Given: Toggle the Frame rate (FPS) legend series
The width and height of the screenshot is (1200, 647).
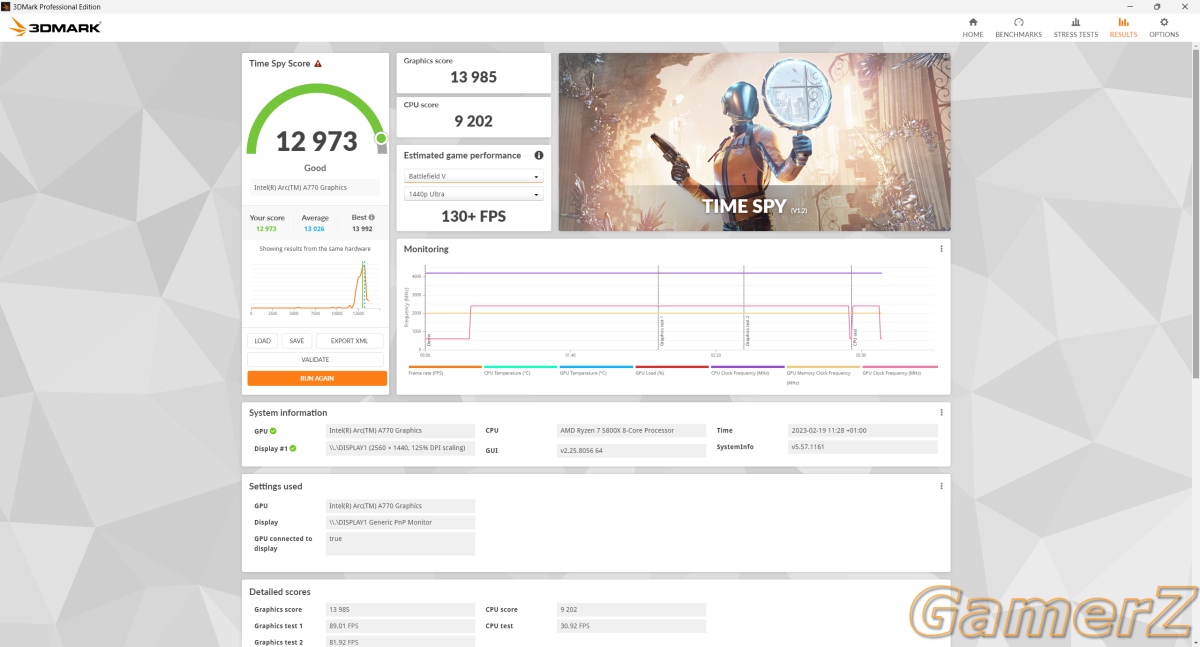Looking at the screenshot, I should [444, 371].
